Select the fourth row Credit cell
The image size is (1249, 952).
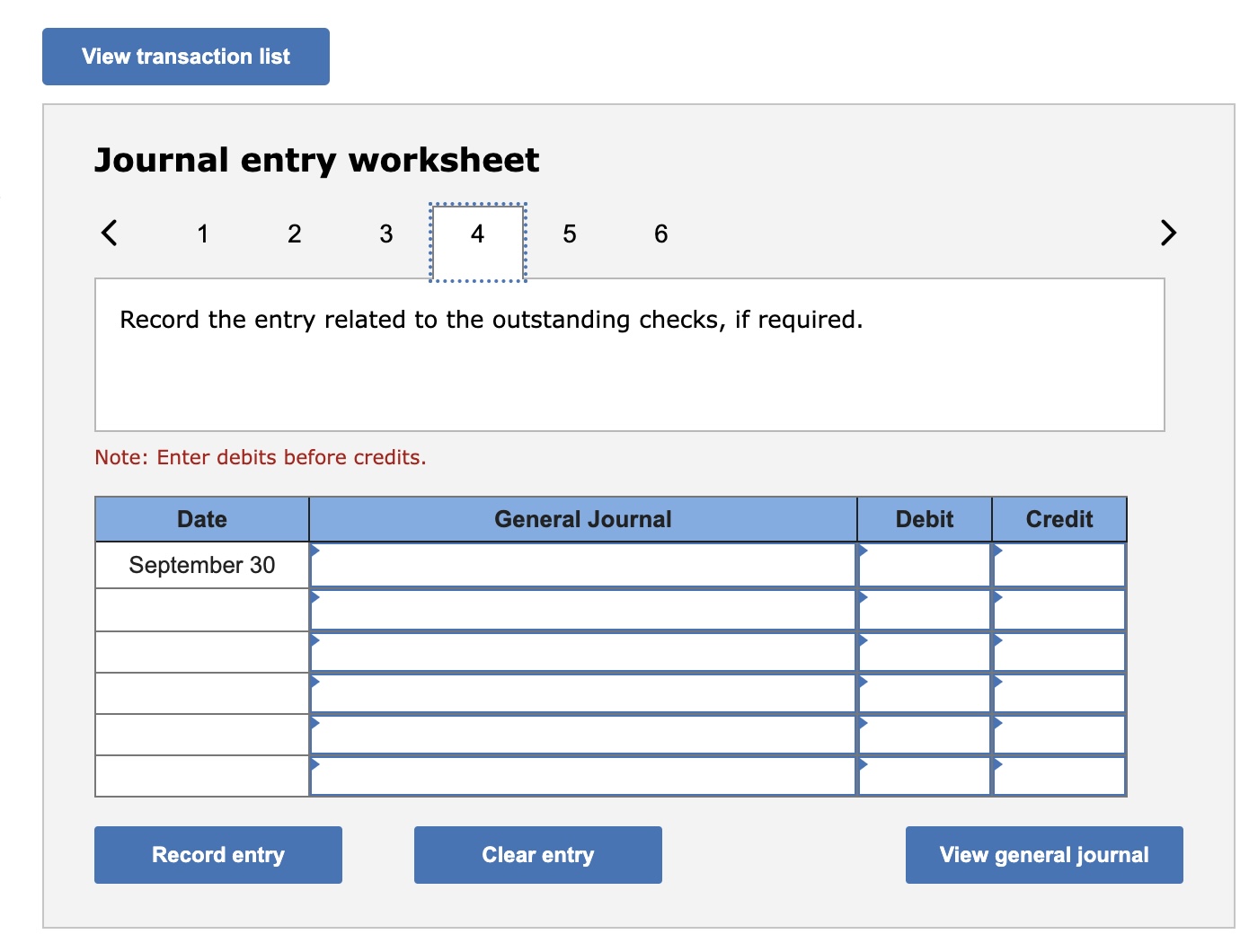(x=1059, y=693)
